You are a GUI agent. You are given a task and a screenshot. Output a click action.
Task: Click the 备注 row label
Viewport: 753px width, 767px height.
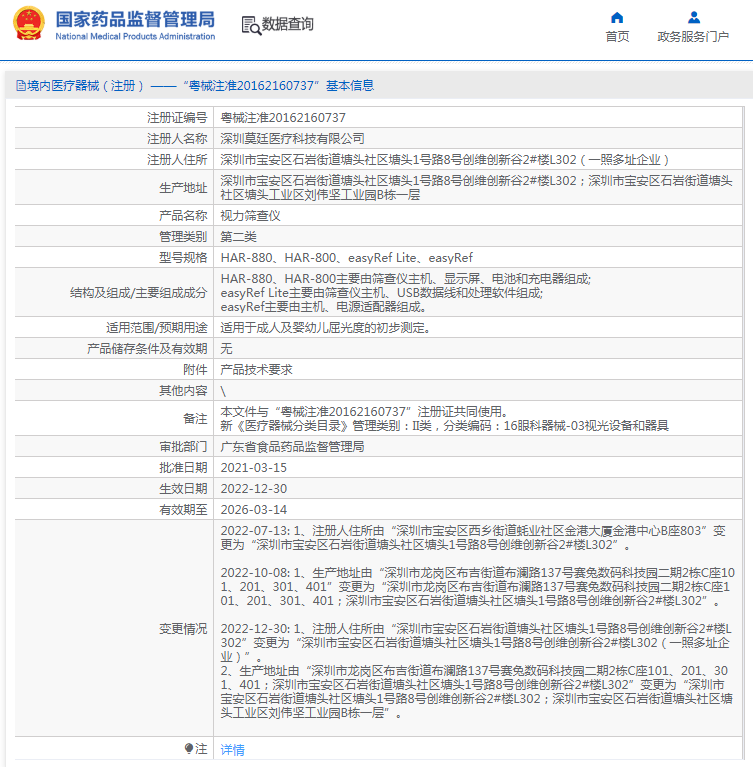click(x=195, y=419)
